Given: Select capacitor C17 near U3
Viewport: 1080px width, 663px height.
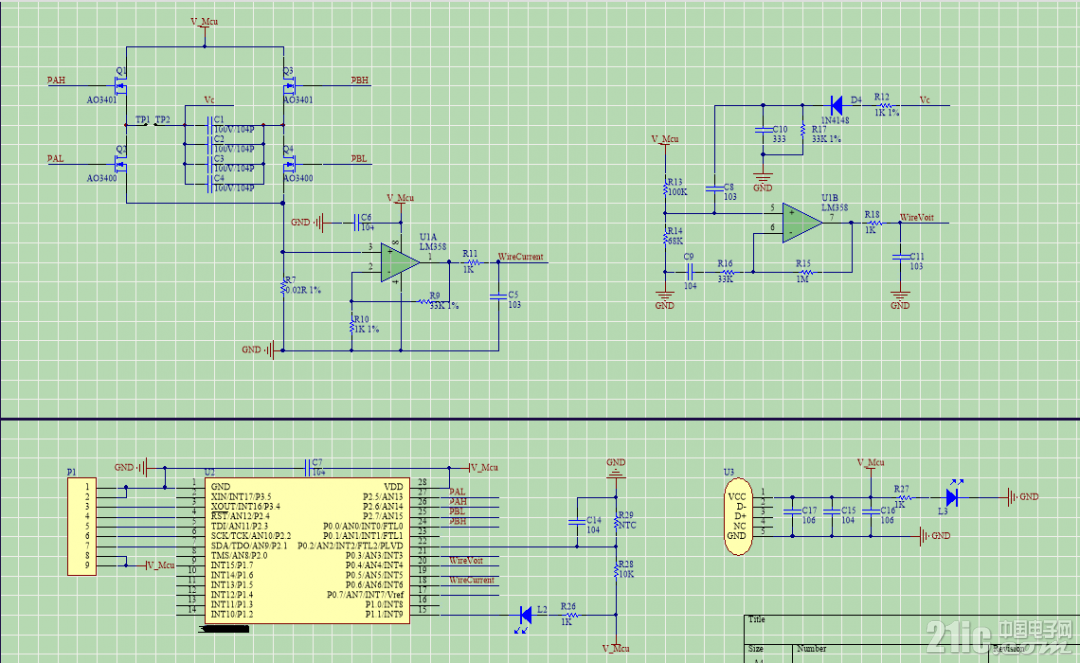Looking at the screenshot, I should point(792,511).
